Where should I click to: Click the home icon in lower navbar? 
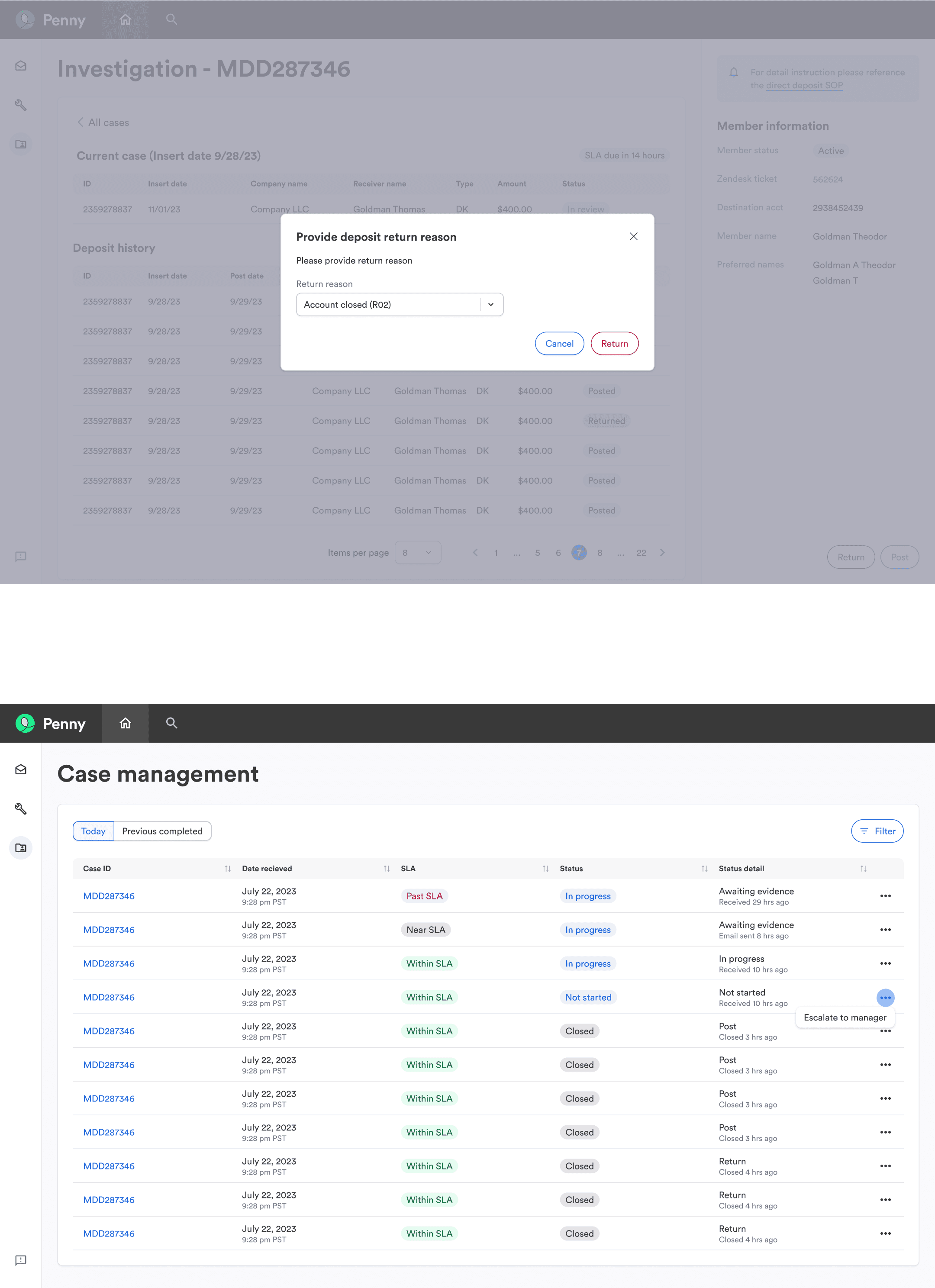coord(125,723)
